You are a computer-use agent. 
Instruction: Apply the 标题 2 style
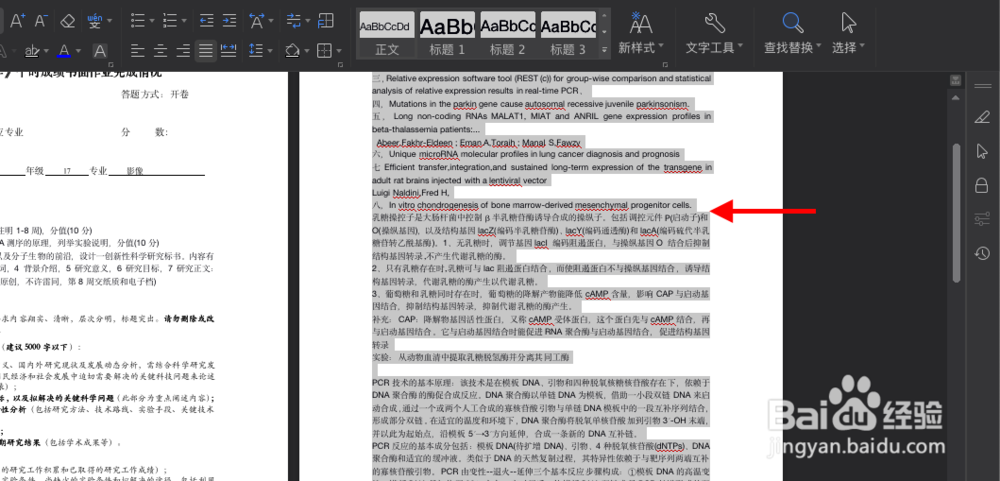point(508,34)
